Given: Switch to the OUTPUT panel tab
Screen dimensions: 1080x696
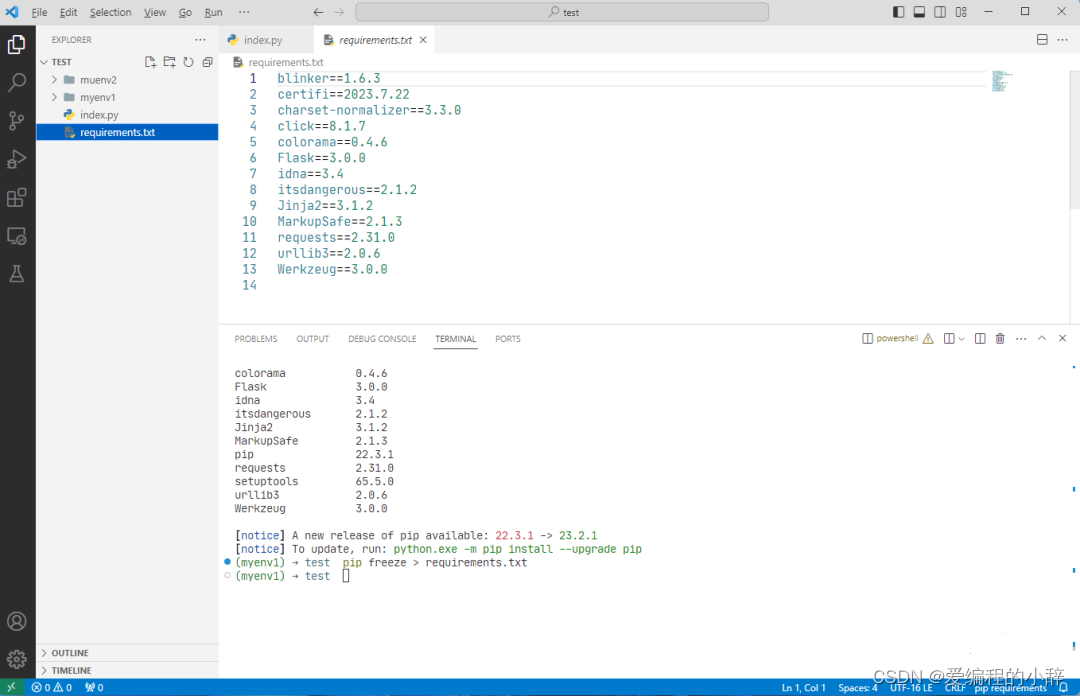Looking at the screenshot, I should [x=313, y=339].
